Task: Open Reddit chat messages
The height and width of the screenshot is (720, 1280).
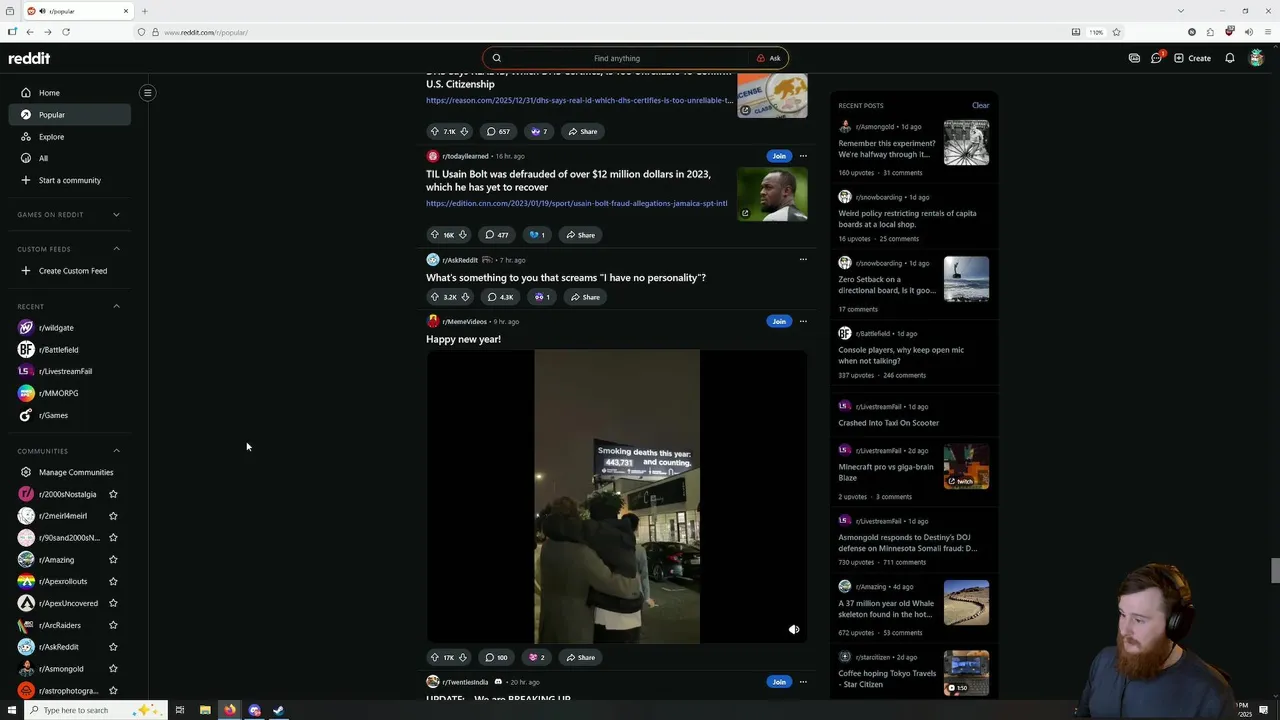Action: [1157, 58]
